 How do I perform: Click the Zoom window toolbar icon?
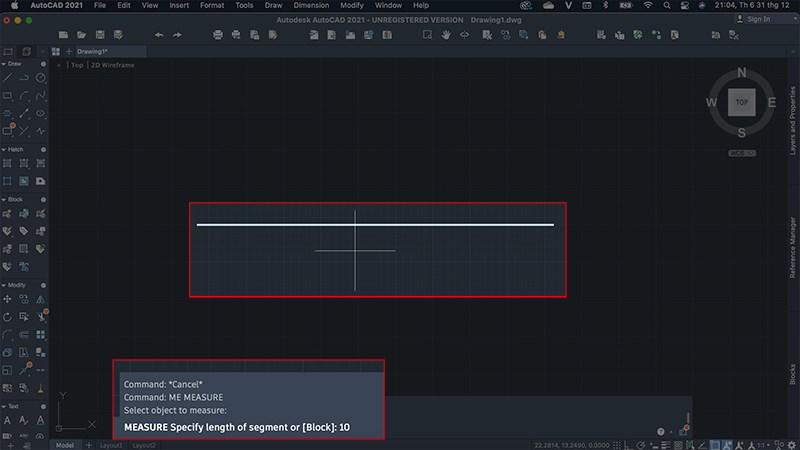tap(428, 35)
